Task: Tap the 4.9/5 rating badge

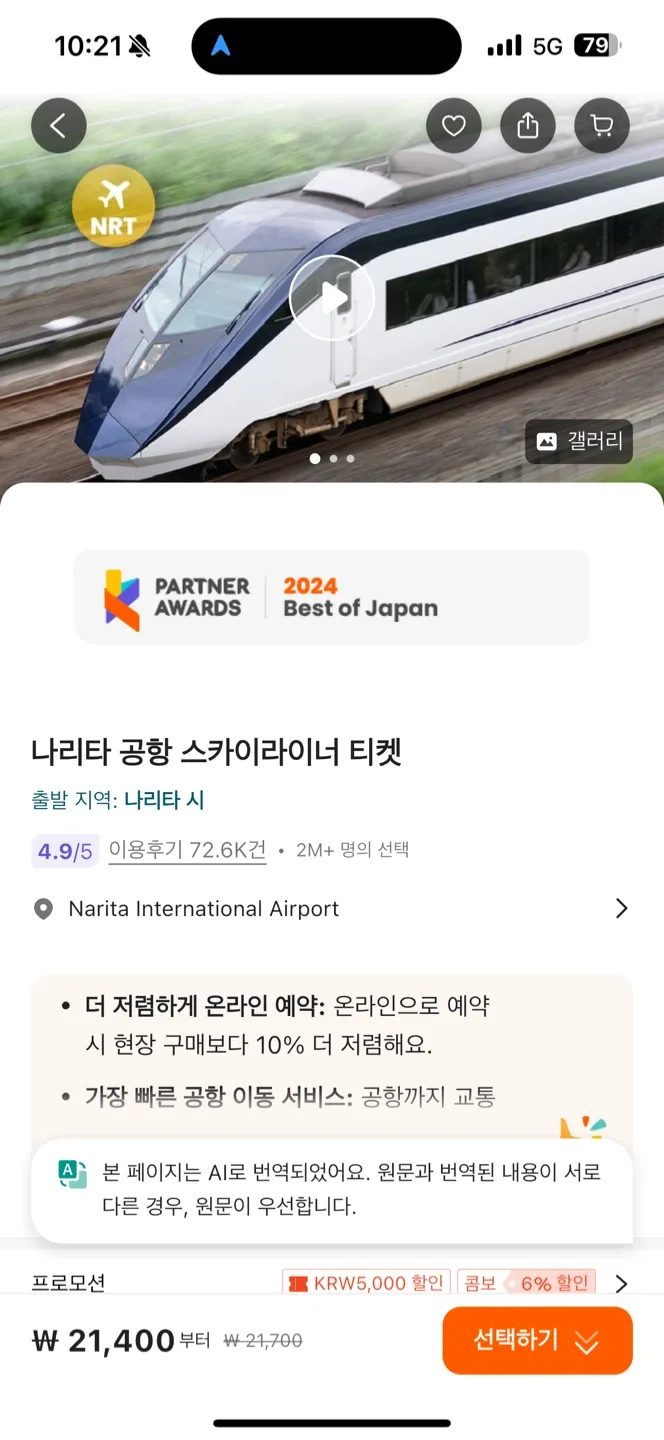Action: 64,851
